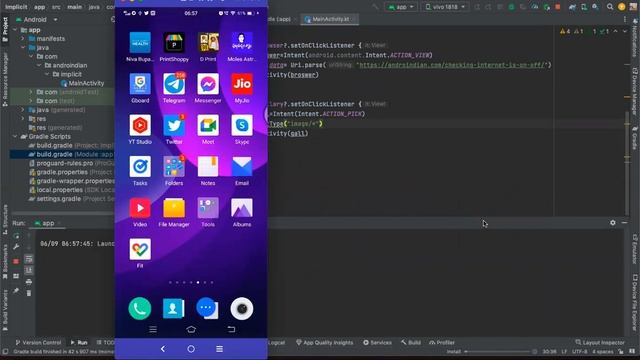640x360 pixels.
Task: Open the Contacts dock icon
Action: click(173, 309)
